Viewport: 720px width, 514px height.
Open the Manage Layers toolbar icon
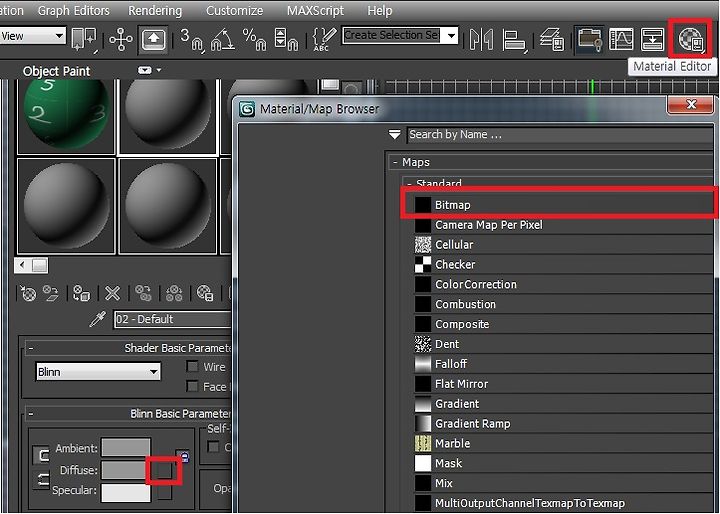point(551,39)
